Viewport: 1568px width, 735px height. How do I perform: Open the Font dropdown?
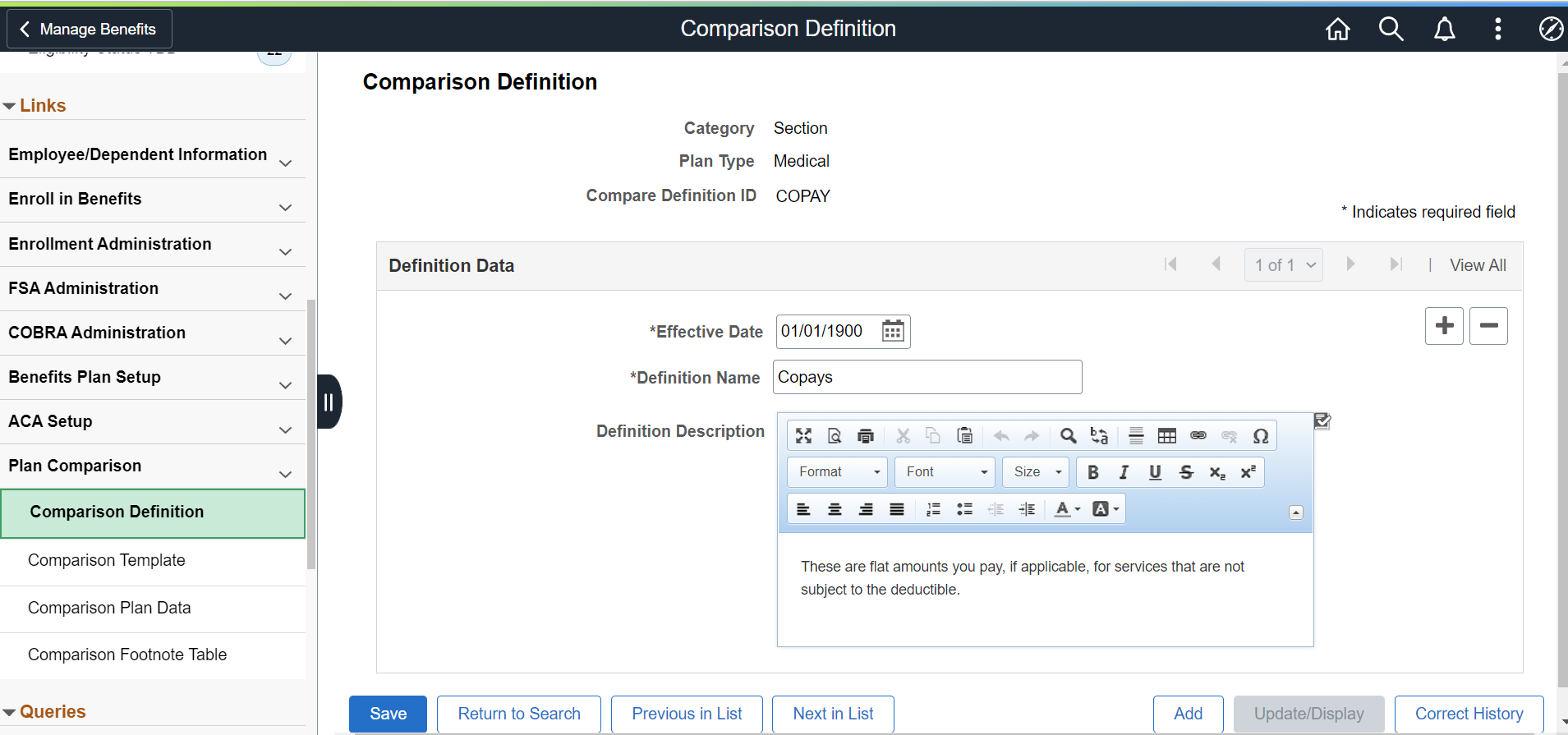click(x=945, y=472)
